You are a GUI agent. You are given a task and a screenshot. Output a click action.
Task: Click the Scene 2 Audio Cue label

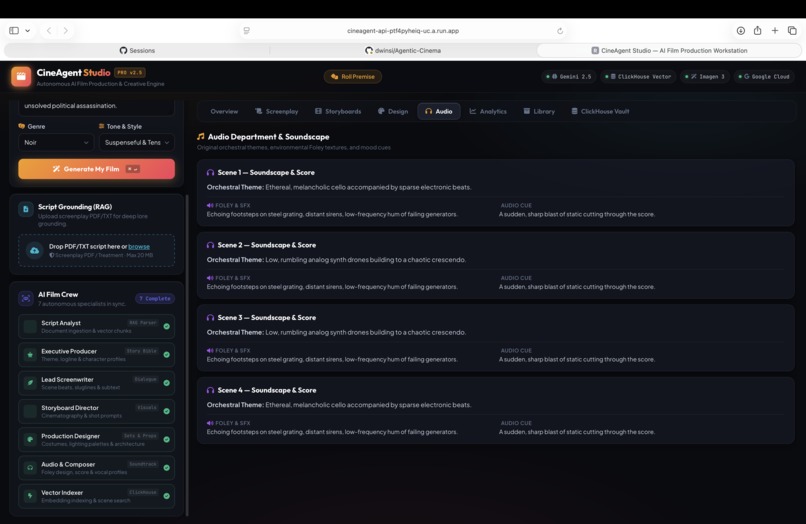point(516,278)
